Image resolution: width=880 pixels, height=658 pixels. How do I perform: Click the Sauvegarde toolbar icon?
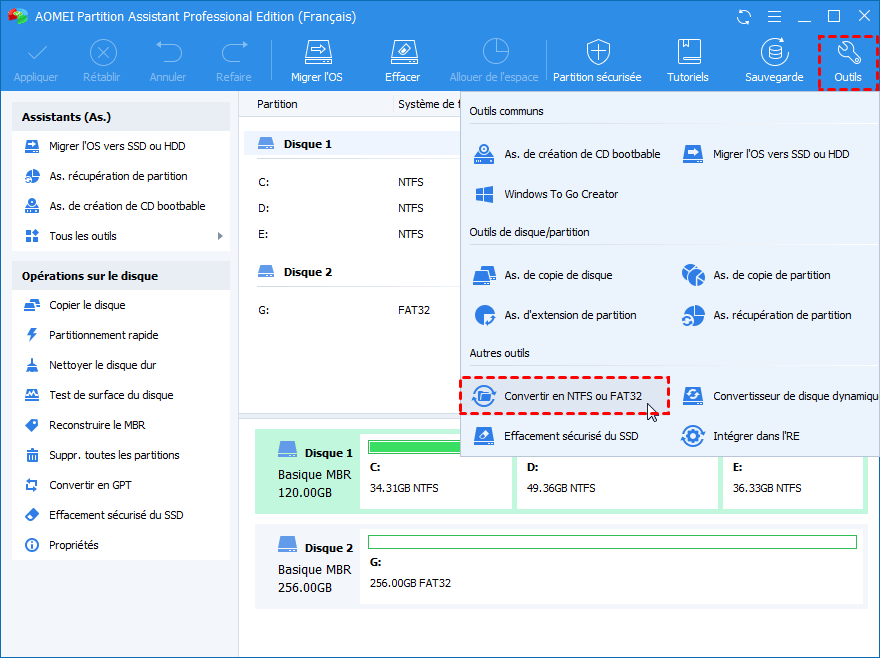(x=774, y=62)
